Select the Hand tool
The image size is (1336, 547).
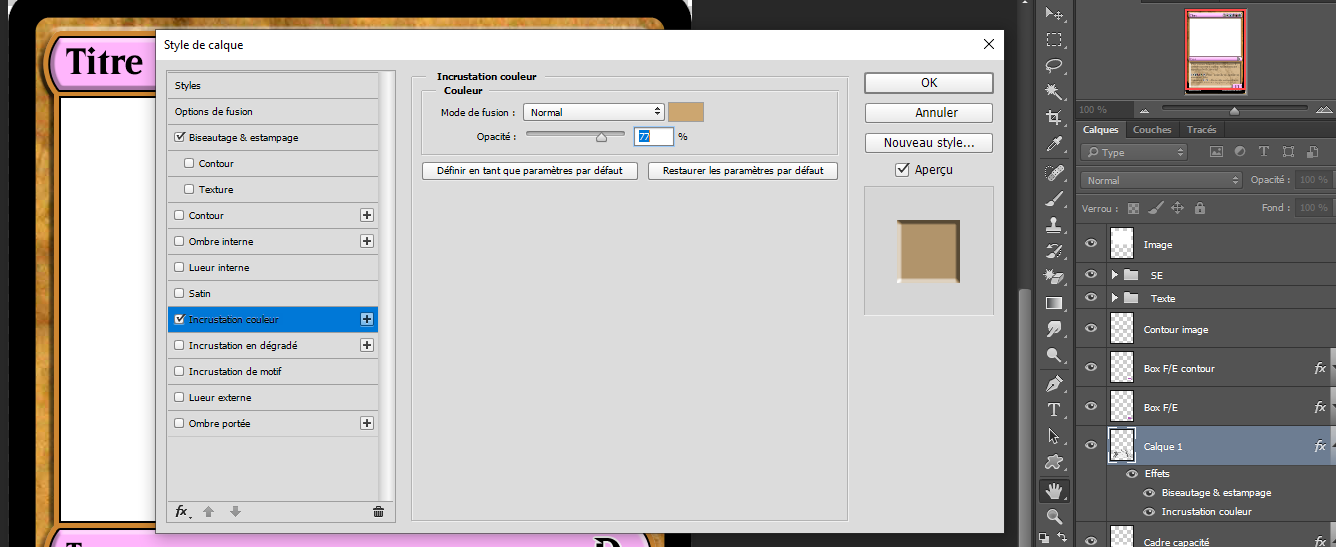click(x=1054, y=491)
